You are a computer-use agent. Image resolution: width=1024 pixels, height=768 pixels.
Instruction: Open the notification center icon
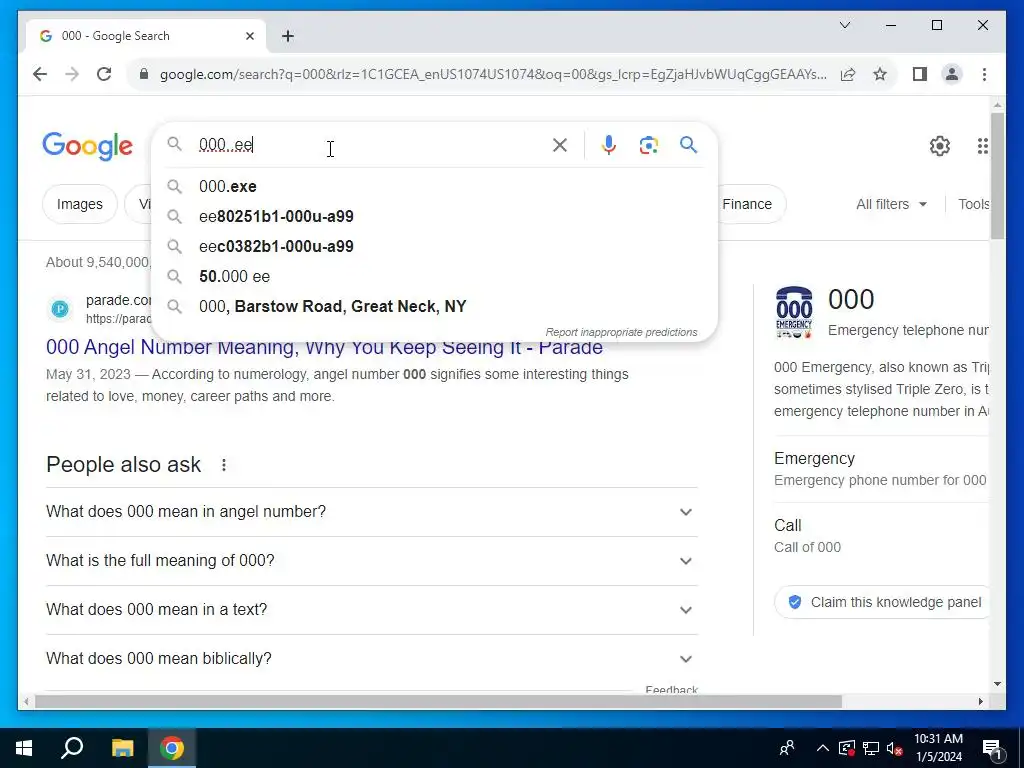[992, 748]
